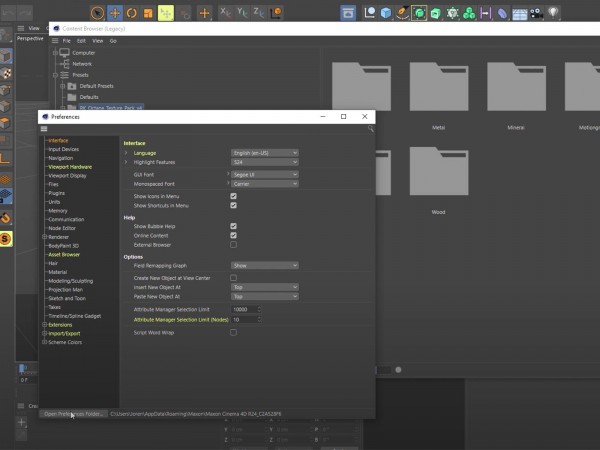This screenshot has height=450, width=600.
Task: Activate the Rotate tool
Action: pos(132,13)
